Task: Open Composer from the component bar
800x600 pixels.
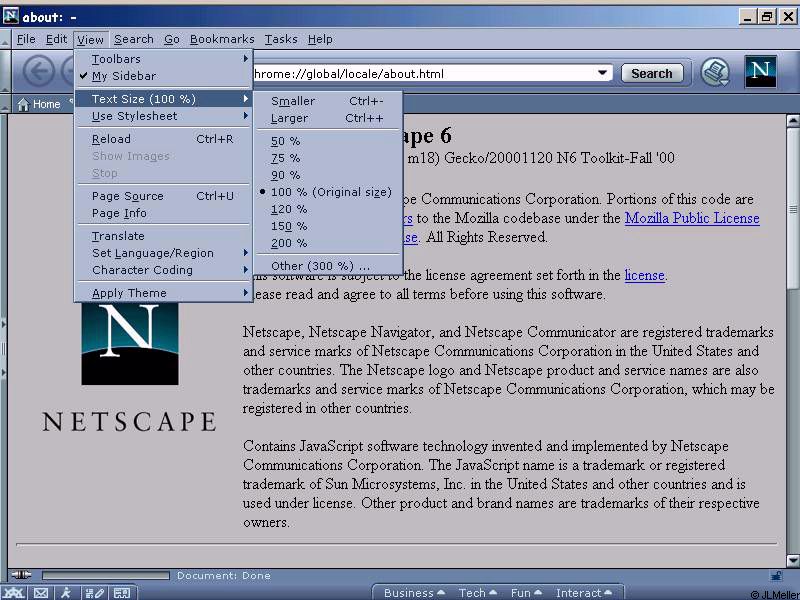Action: click(x=94, y=593)
